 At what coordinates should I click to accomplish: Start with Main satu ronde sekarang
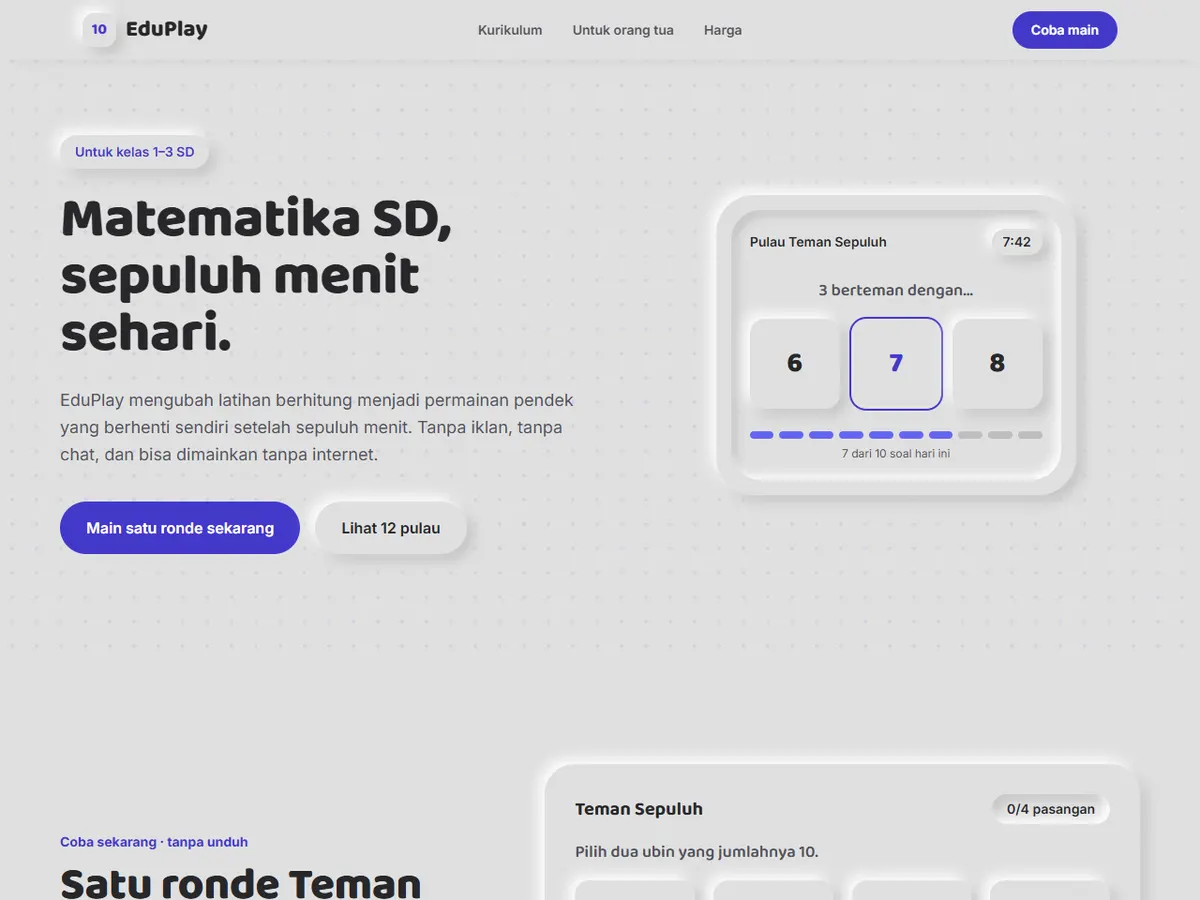click(180, 528)
